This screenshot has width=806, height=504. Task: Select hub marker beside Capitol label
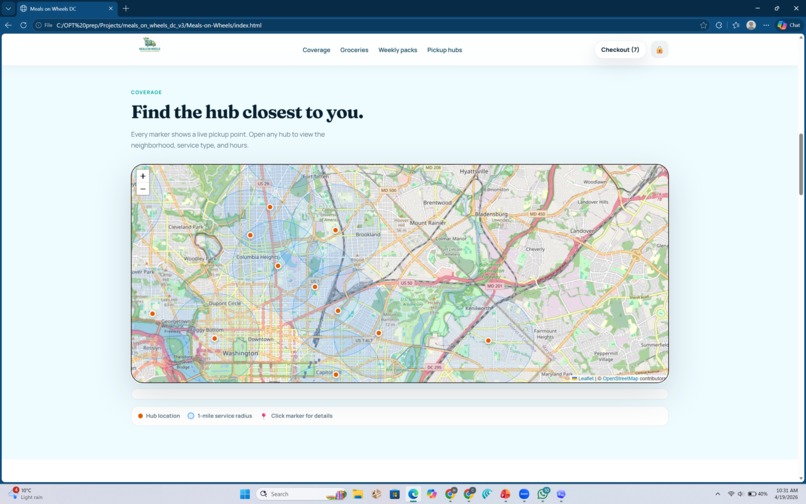336,374
